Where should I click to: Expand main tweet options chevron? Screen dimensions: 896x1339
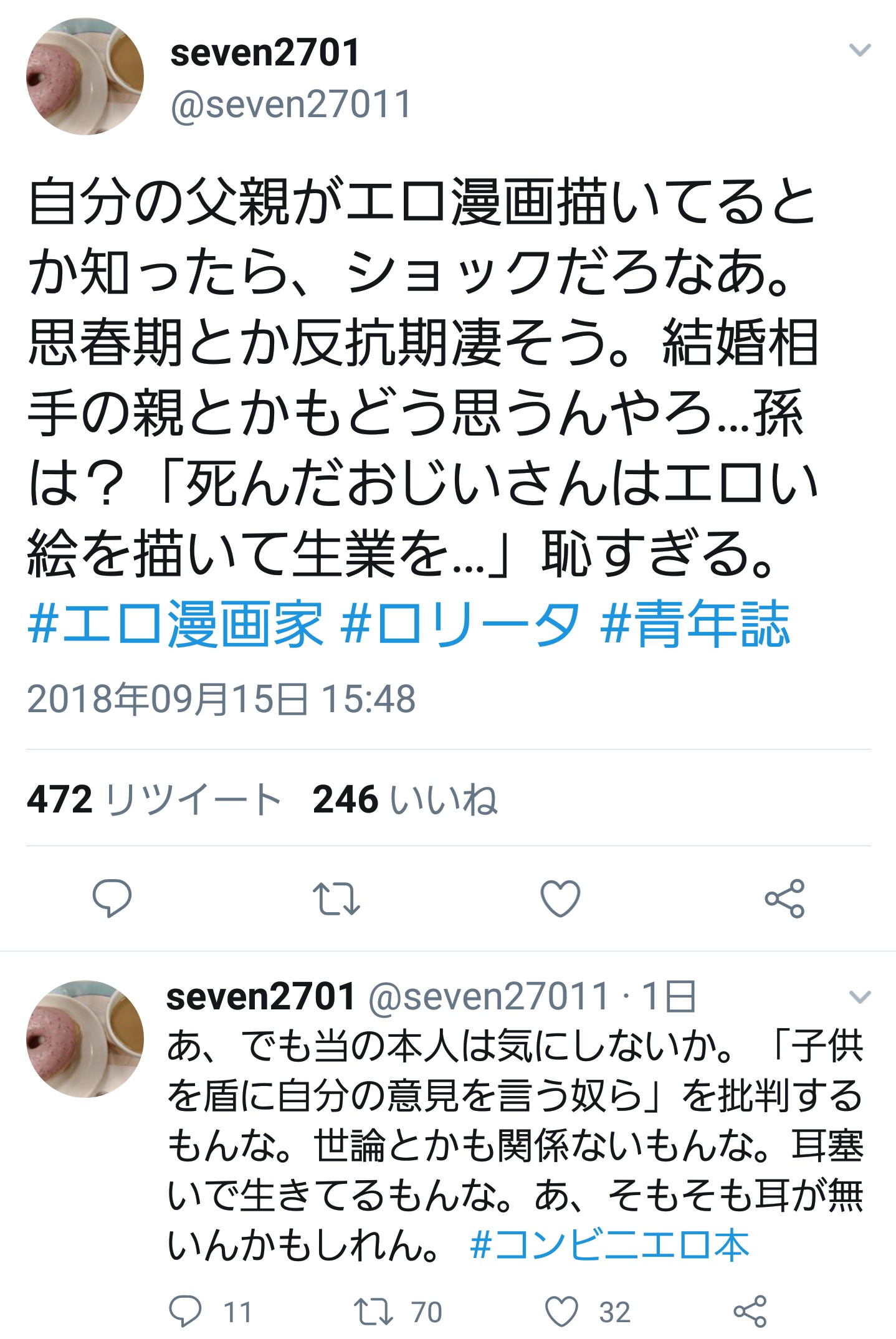point(860,50)
